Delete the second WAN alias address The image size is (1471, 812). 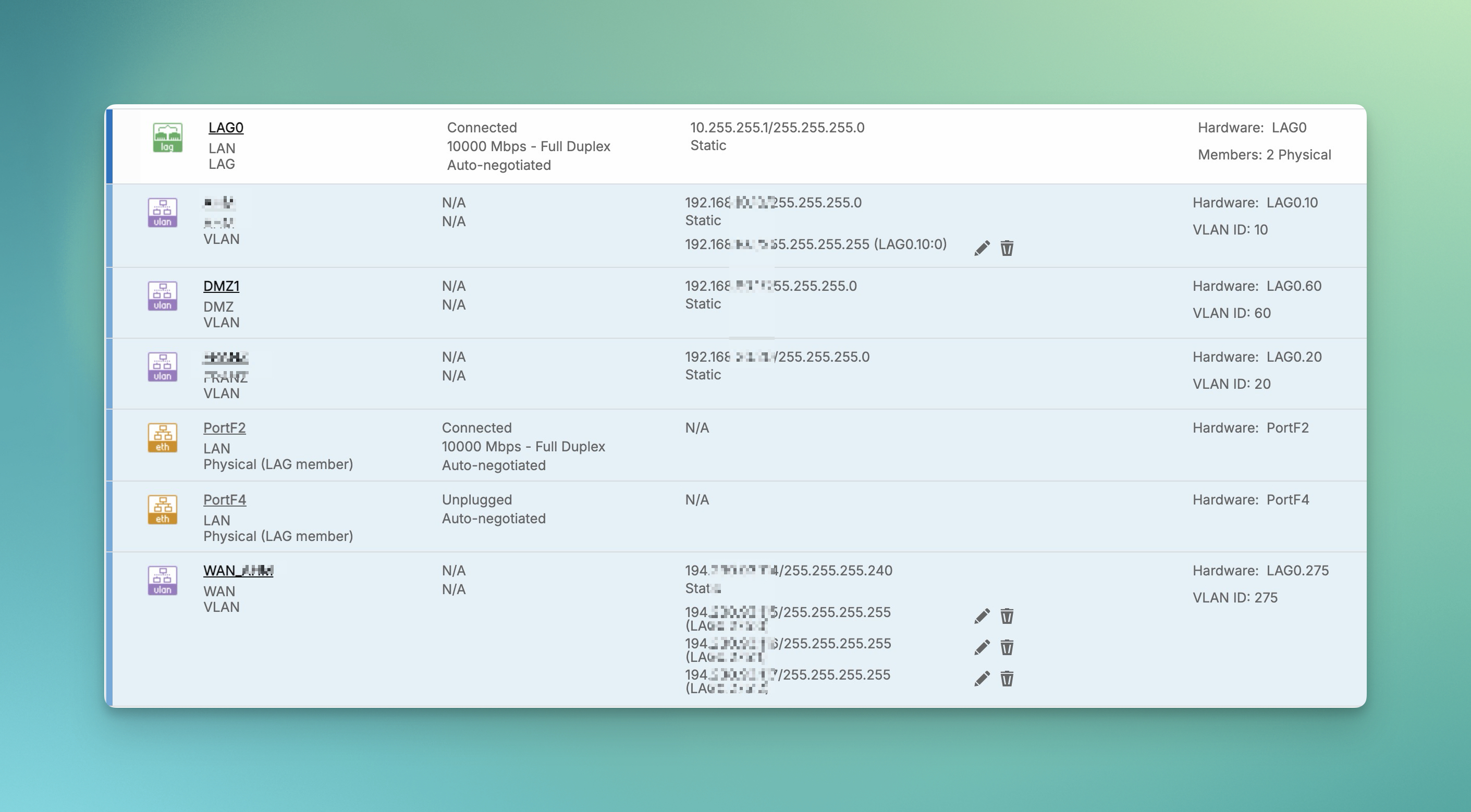[x=1007, y=647]
